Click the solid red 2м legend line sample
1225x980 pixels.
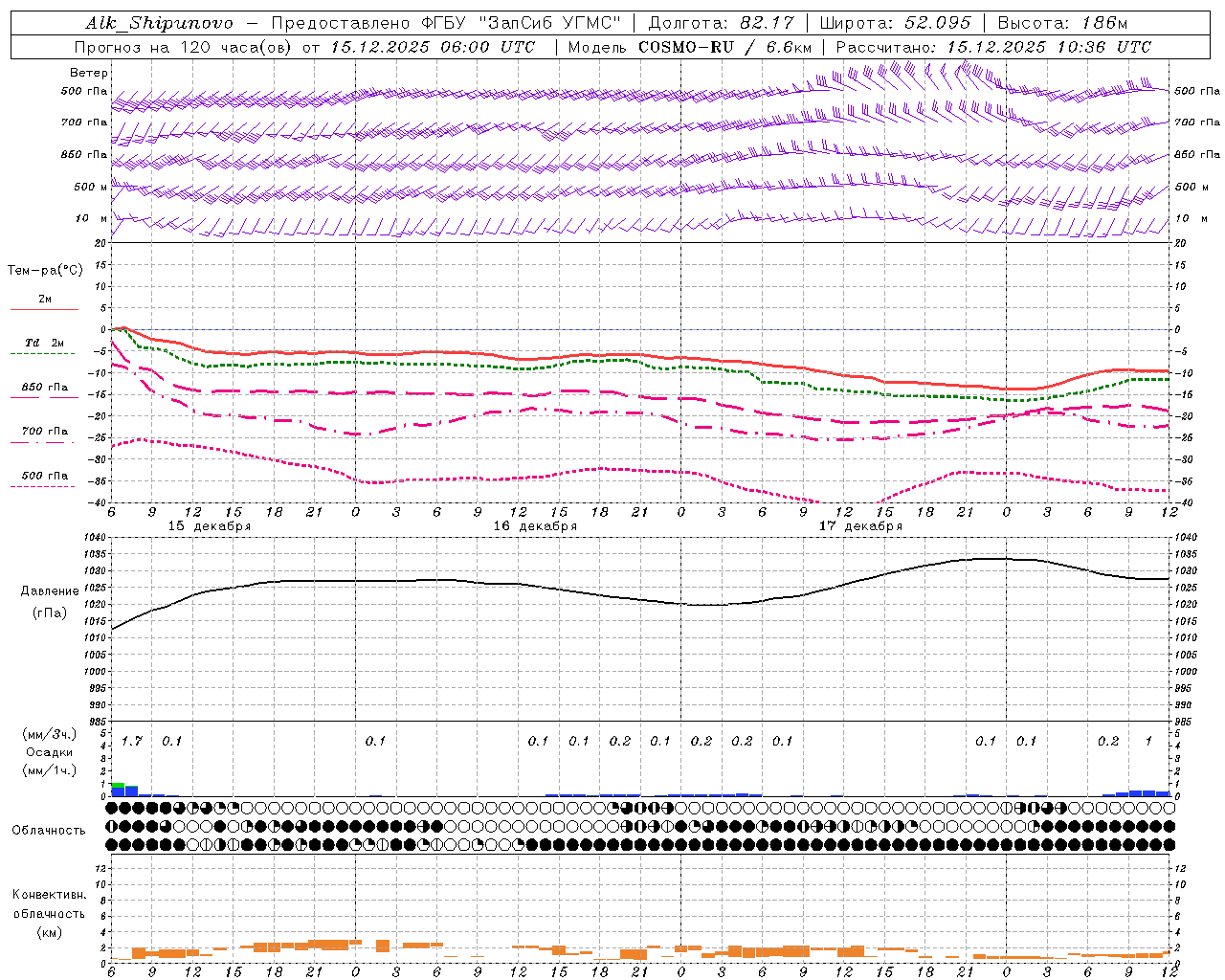pyautogui.click(x=44, y=310)
